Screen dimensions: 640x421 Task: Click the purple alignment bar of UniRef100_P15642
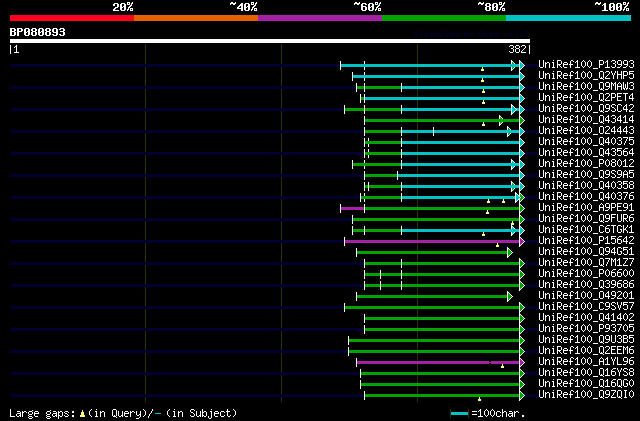coord(434,242)
